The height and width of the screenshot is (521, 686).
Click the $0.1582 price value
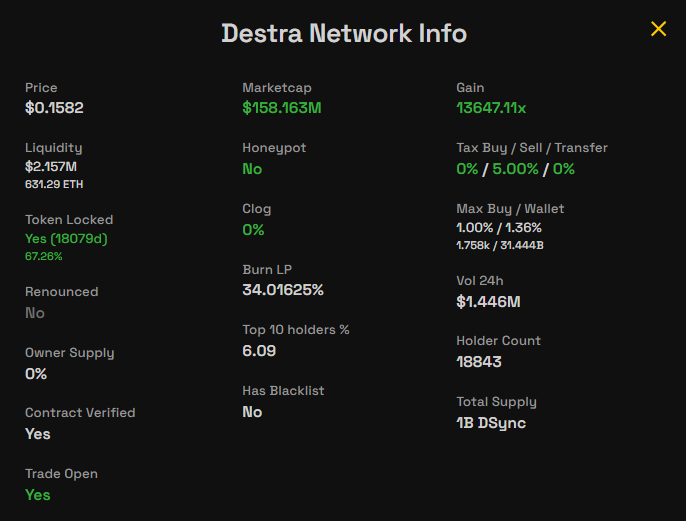click(x=54, y=108)
